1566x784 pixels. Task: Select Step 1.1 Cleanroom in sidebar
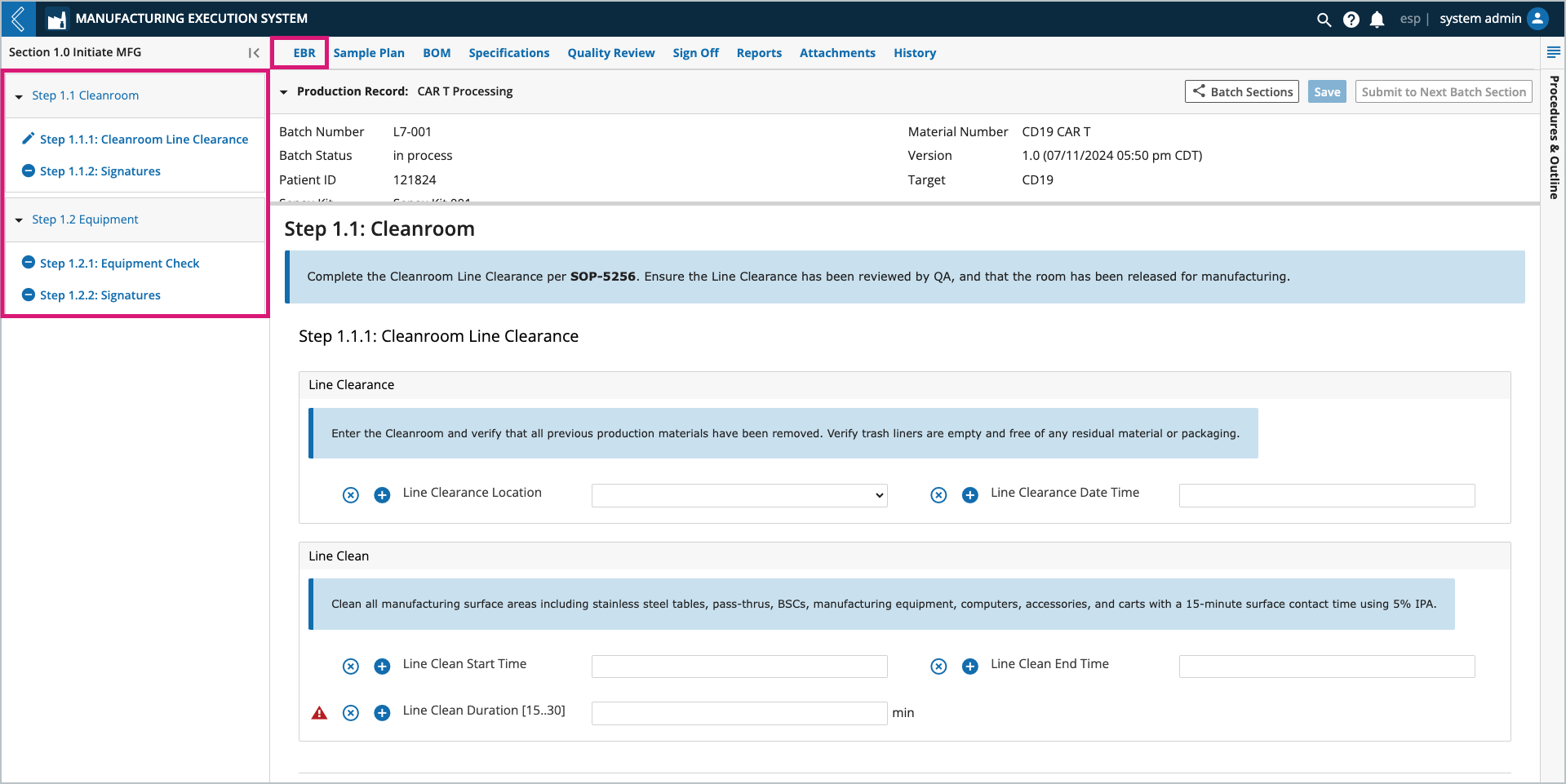86,95
